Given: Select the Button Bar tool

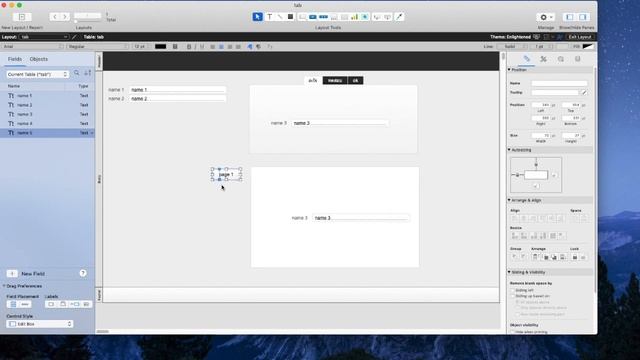Looking at the screenshot, I should click(x=323, y=17).
